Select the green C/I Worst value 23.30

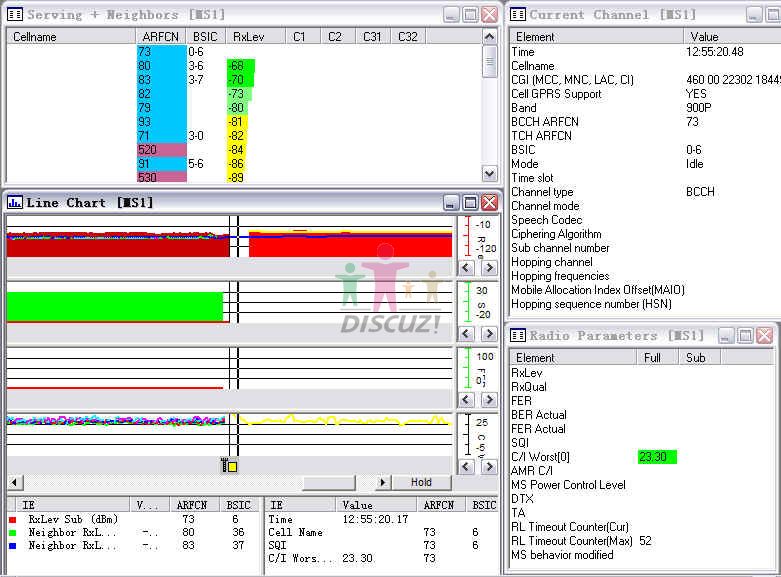pos(656,457)
